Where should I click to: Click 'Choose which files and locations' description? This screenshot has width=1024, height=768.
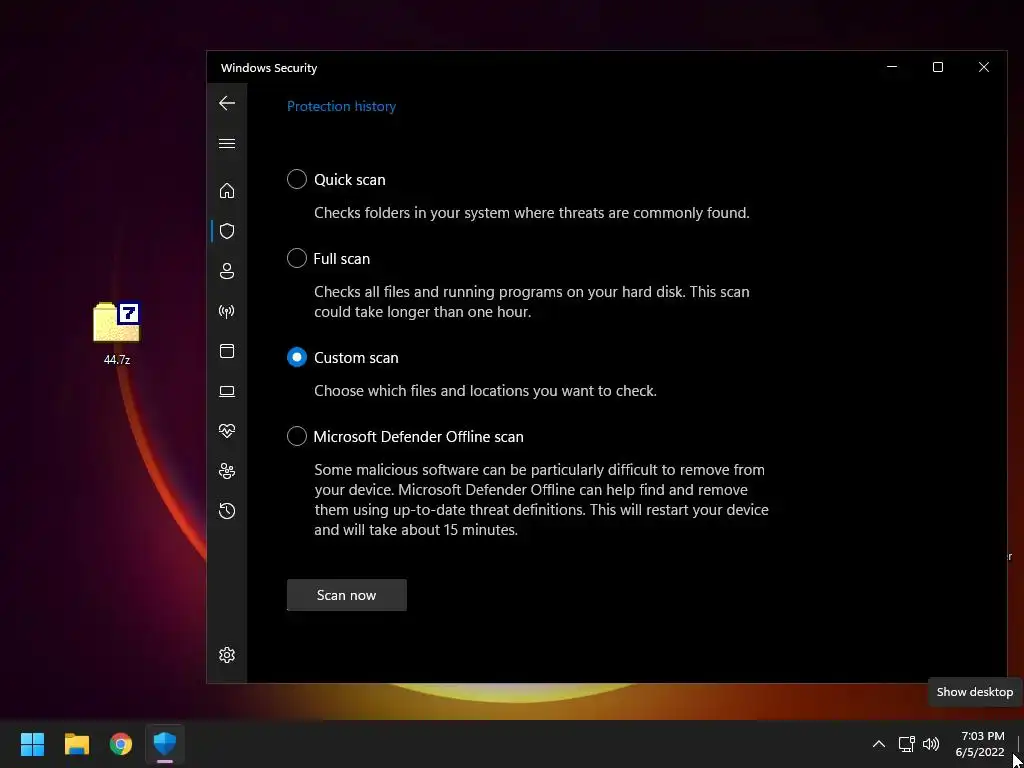[485, 391]
